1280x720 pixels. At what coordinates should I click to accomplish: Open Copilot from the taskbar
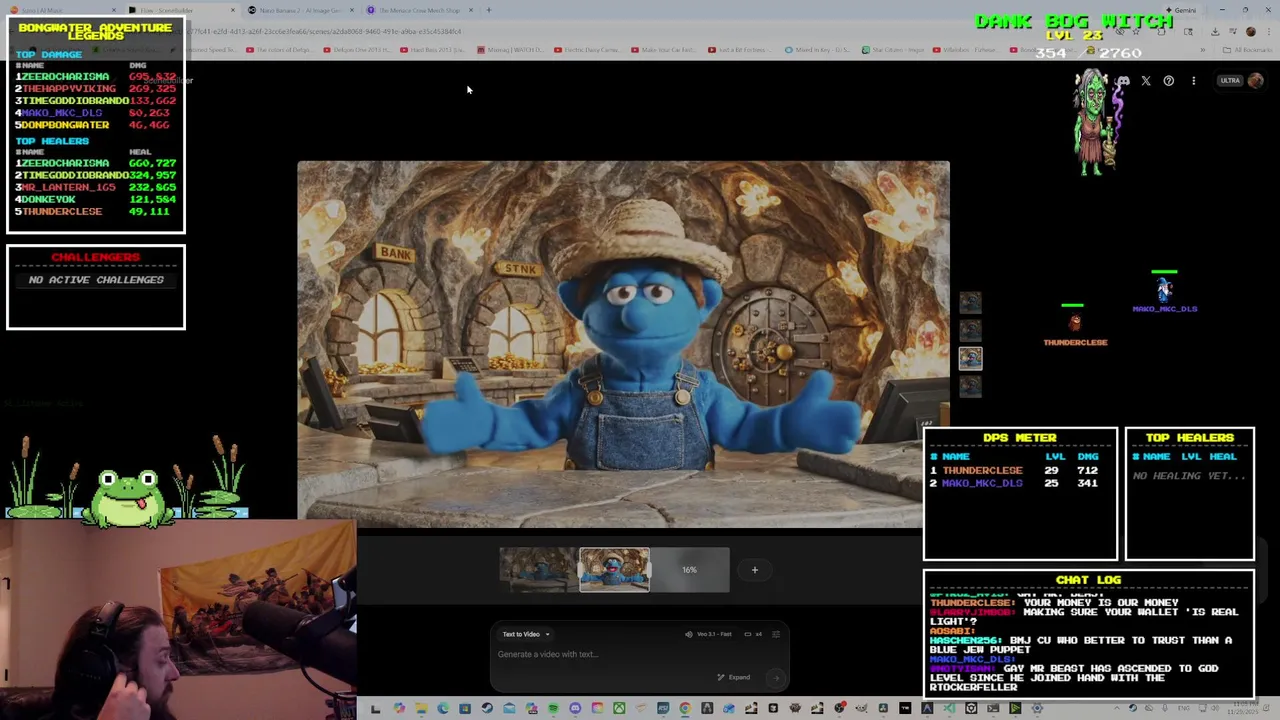[x=399, y=709]
